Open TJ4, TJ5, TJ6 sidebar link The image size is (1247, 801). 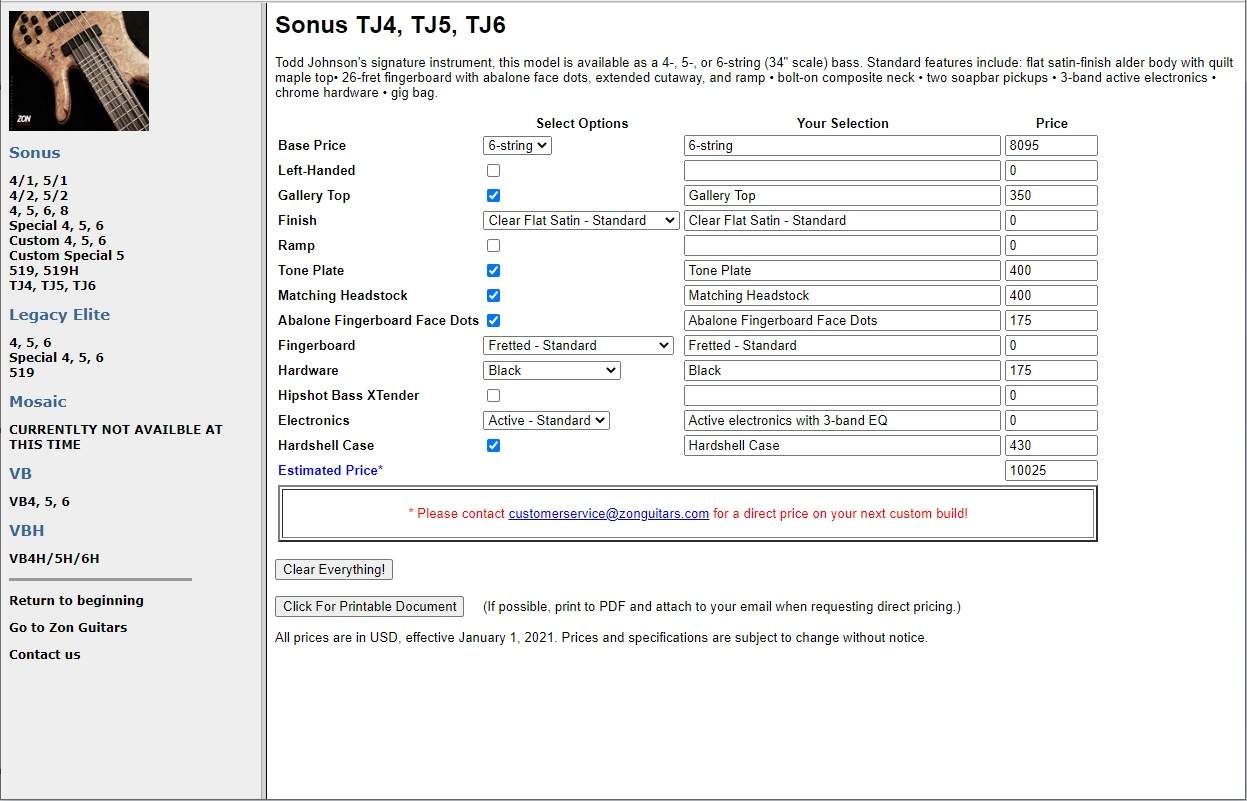pos(53,286)
